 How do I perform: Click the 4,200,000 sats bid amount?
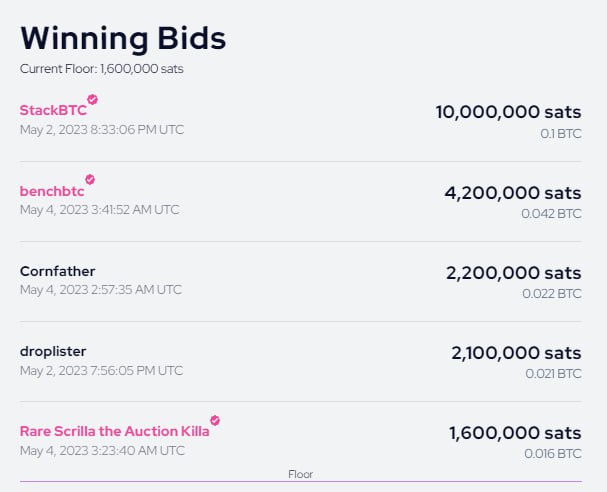tap(513, 193)
